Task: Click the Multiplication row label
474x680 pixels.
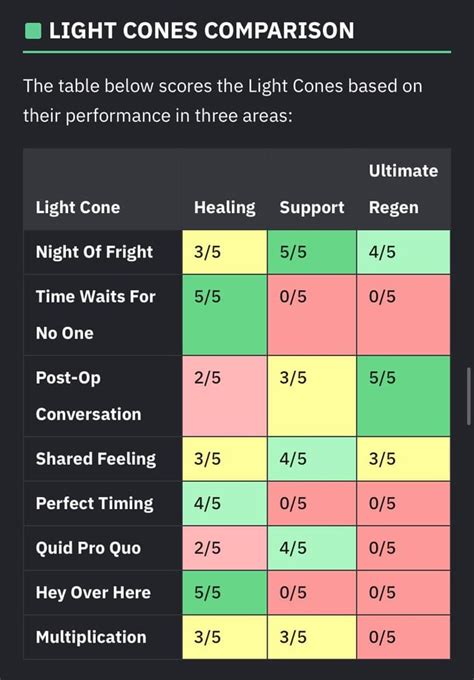Action: click(x=91, y=637)
